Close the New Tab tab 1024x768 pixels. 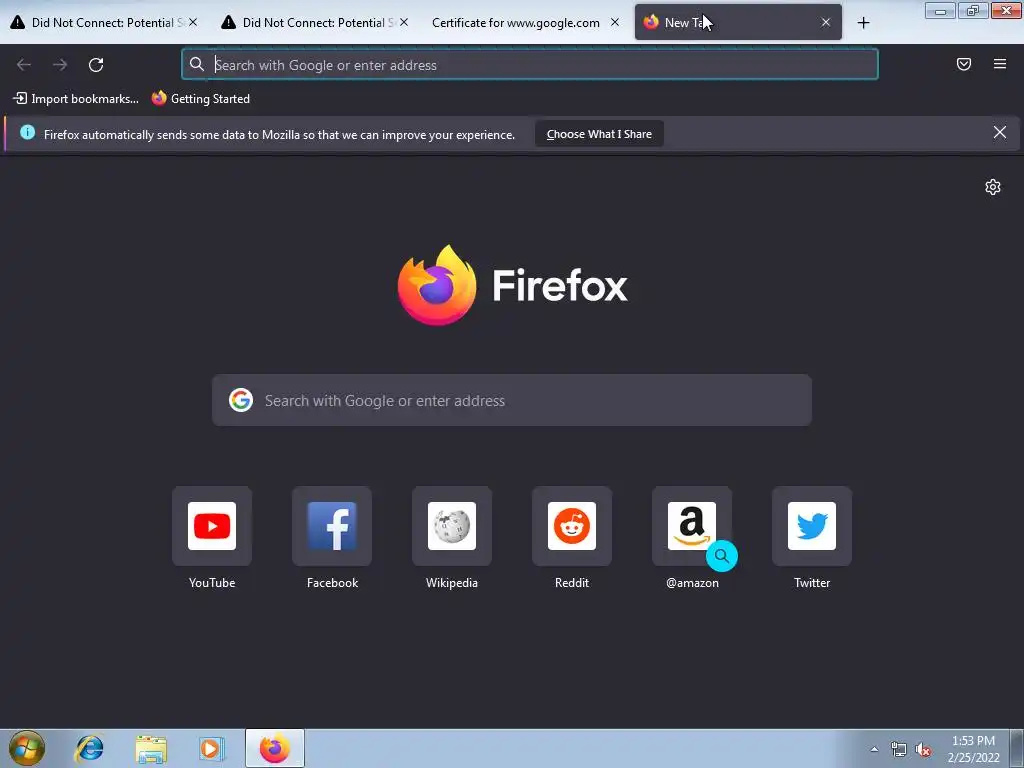pos(825,22)
